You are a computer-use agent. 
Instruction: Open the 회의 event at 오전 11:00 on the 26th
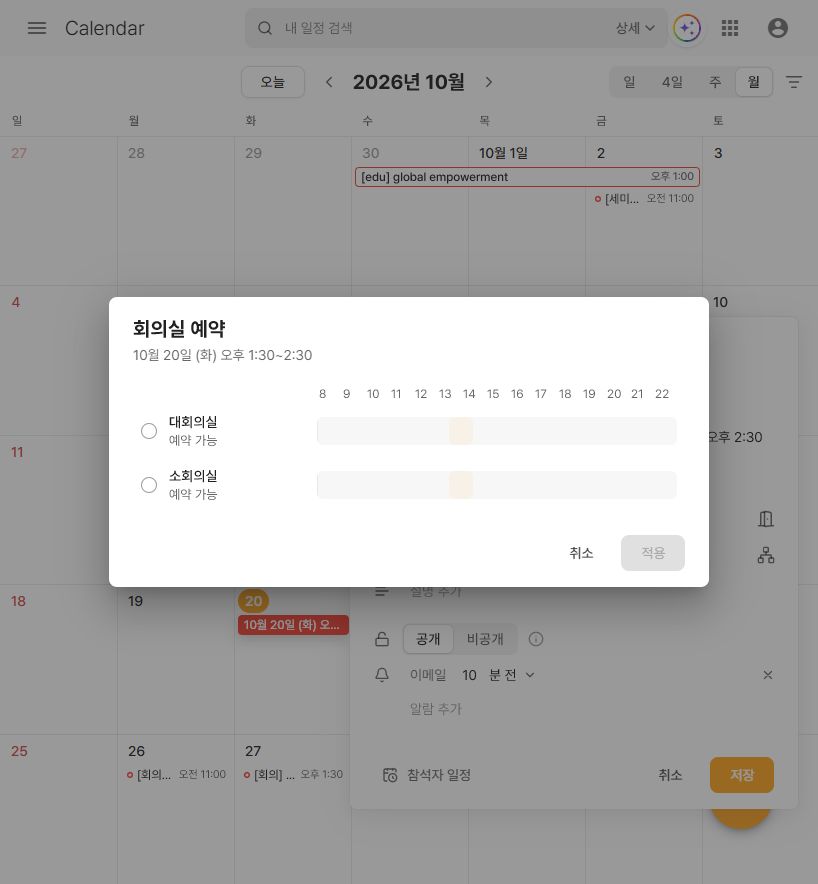(x=176, y=775)
